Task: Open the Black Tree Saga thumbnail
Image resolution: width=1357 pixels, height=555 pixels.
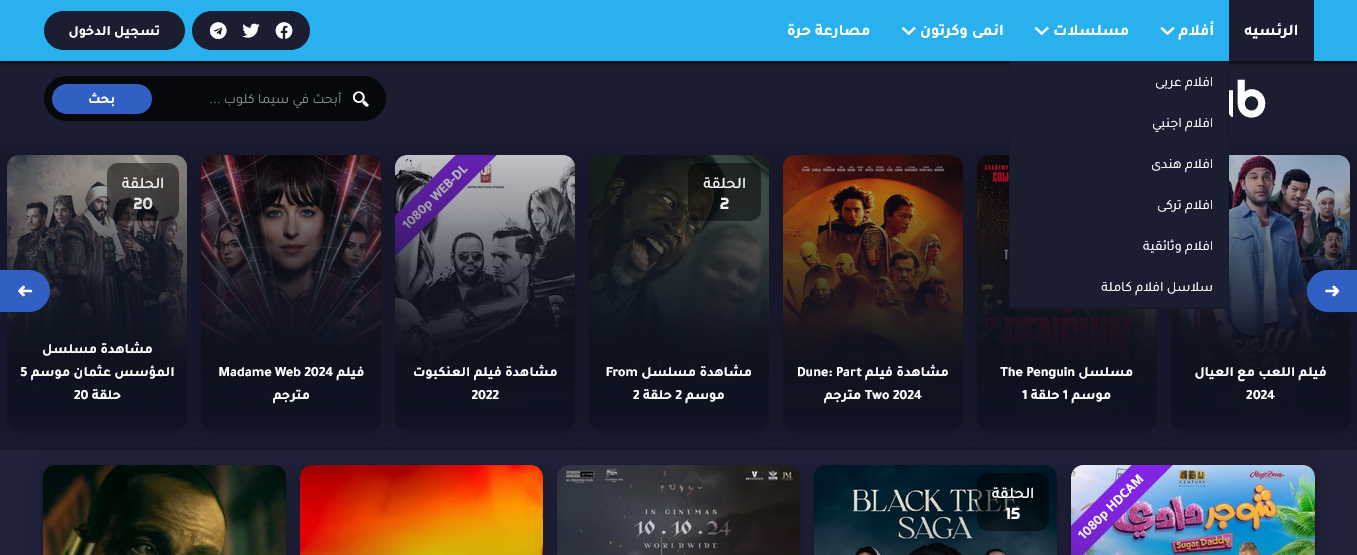Action: [x=935, y=510]
